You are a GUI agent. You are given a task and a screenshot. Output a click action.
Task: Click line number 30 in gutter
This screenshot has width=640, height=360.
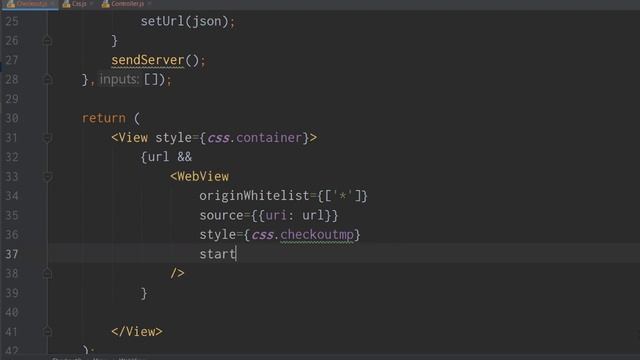tap(12, 118)
